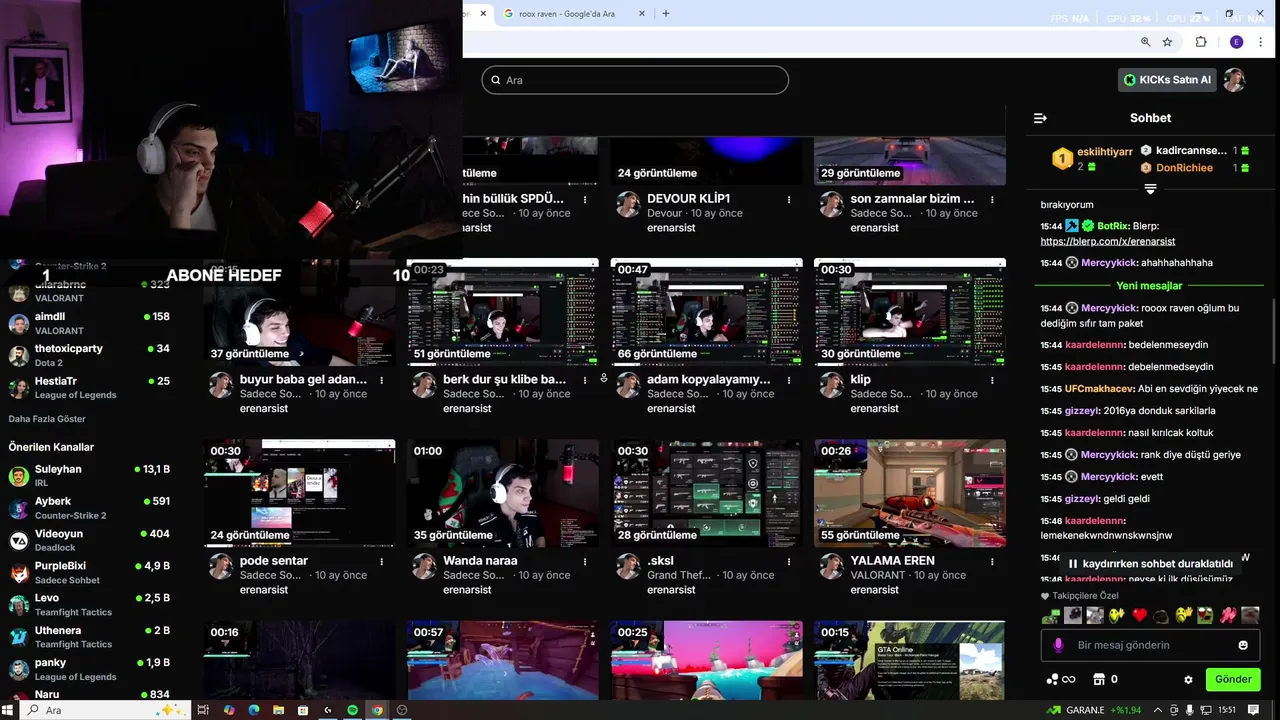This screenshot has height=720, width=1280.
Task: Click the pink hands emote
Action: point(1228,615)
